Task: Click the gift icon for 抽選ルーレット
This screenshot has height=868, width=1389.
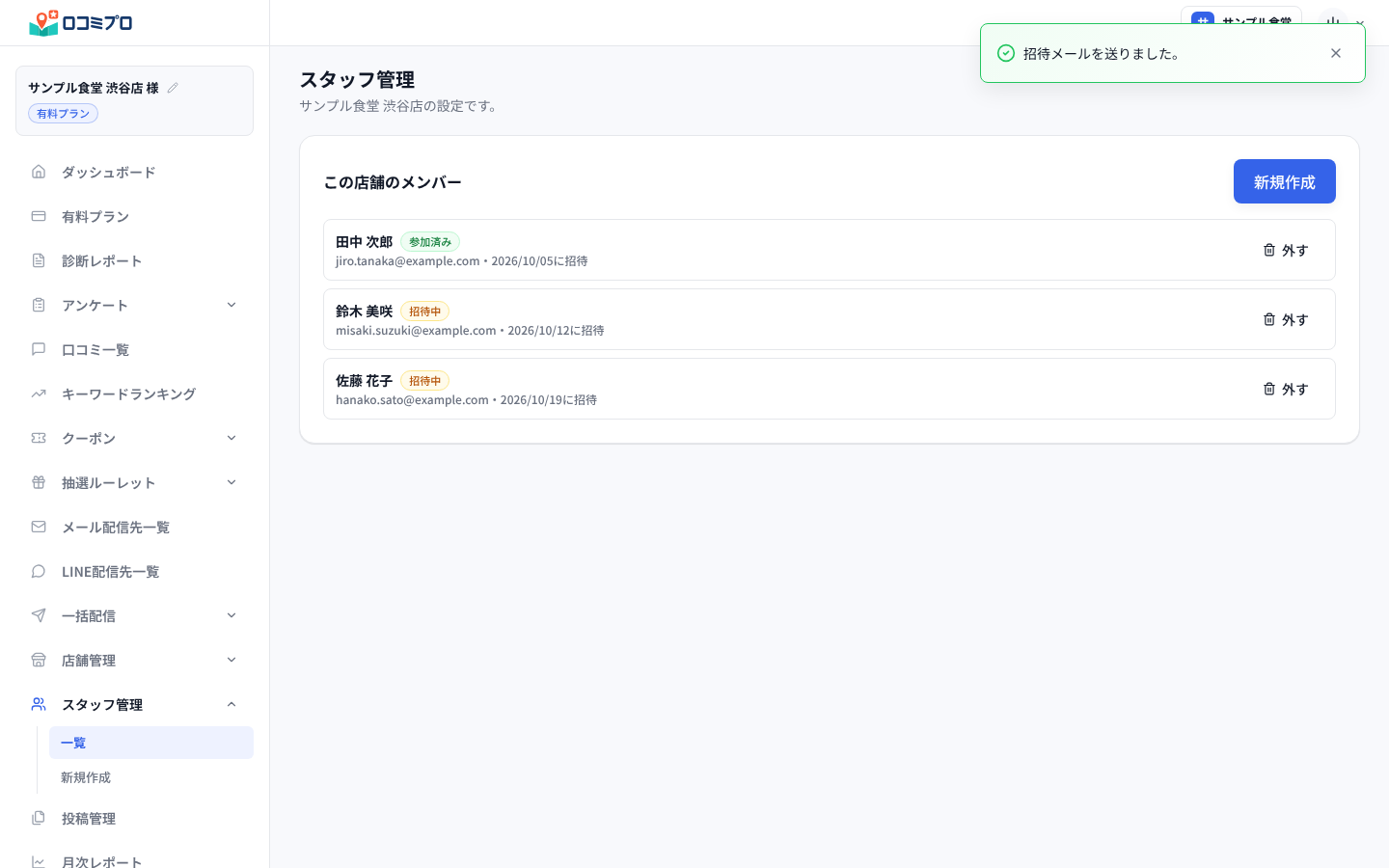Action: click(x=39, y=482)
